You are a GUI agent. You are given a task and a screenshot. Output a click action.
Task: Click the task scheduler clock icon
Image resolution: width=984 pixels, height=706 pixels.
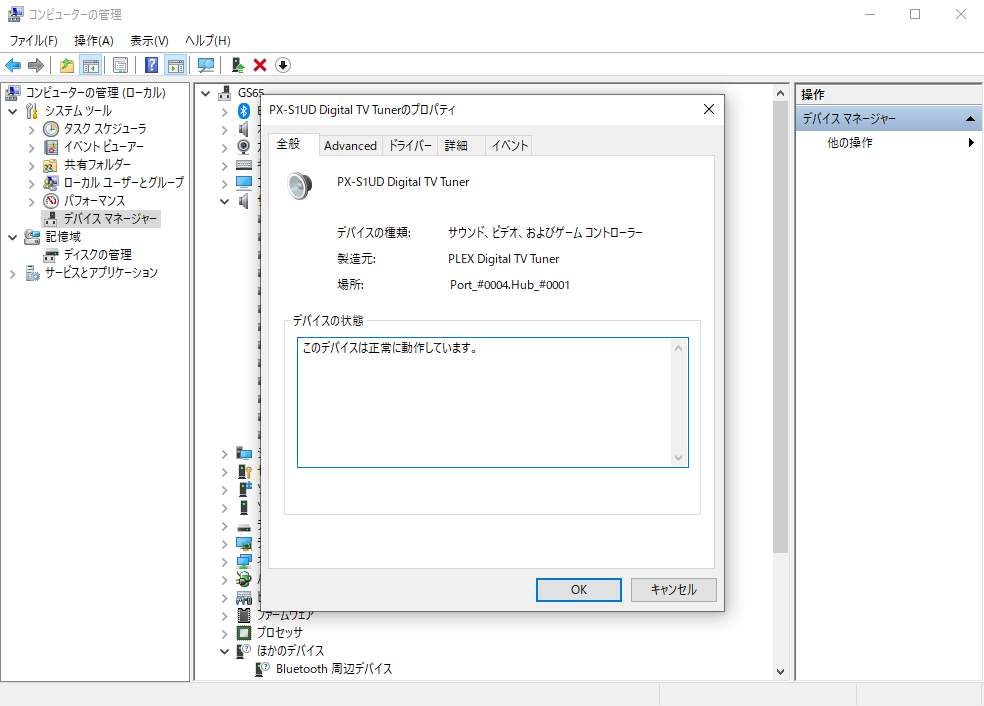pyautogui.click(x=51, y=129)
